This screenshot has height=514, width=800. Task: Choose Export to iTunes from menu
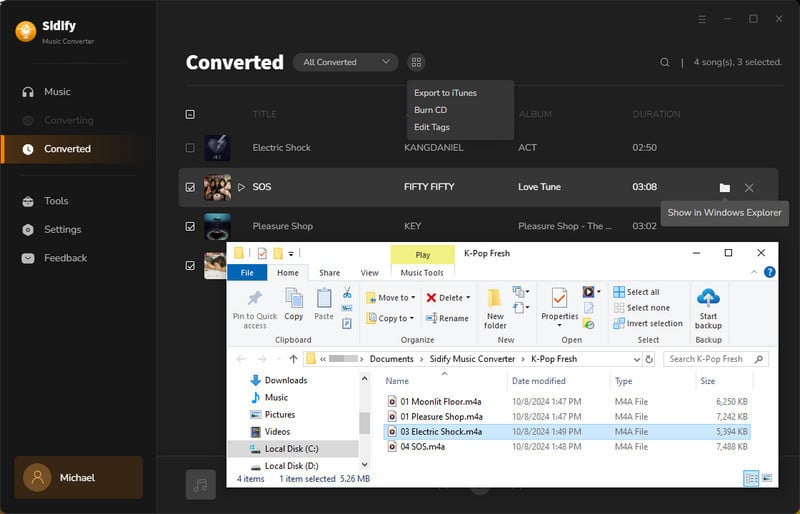(x=445, y=93)
